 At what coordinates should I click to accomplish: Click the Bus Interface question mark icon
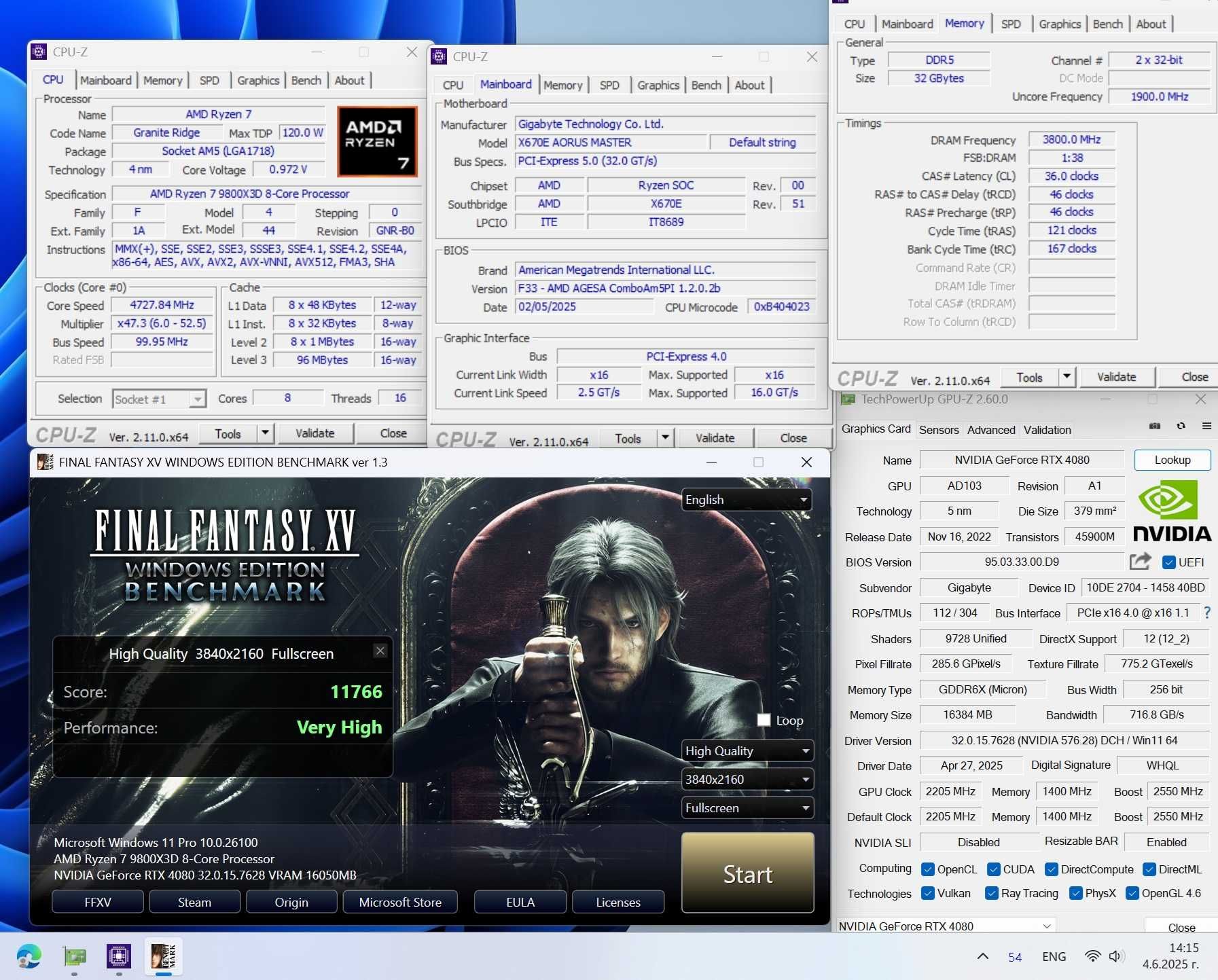point(1207,613)
